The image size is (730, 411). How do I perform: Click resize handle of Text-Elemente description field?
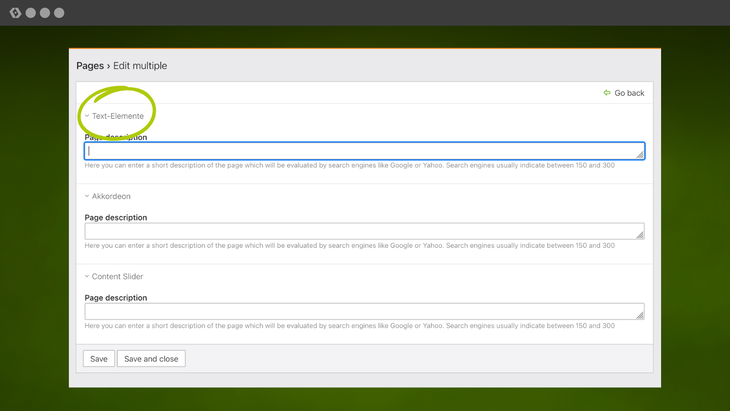point(640,155)
